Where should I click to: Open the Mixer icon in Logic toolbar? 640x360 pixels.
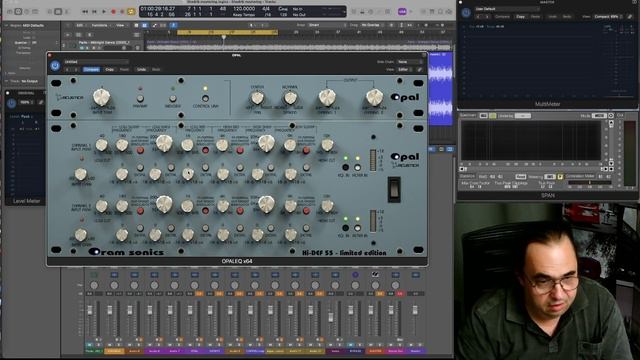[x=58, y=12]
